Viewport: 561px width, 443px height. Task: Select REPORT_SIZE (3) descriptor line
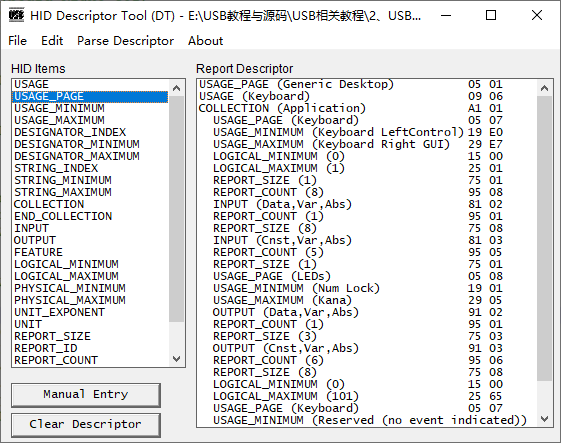(x=367, y=336)
